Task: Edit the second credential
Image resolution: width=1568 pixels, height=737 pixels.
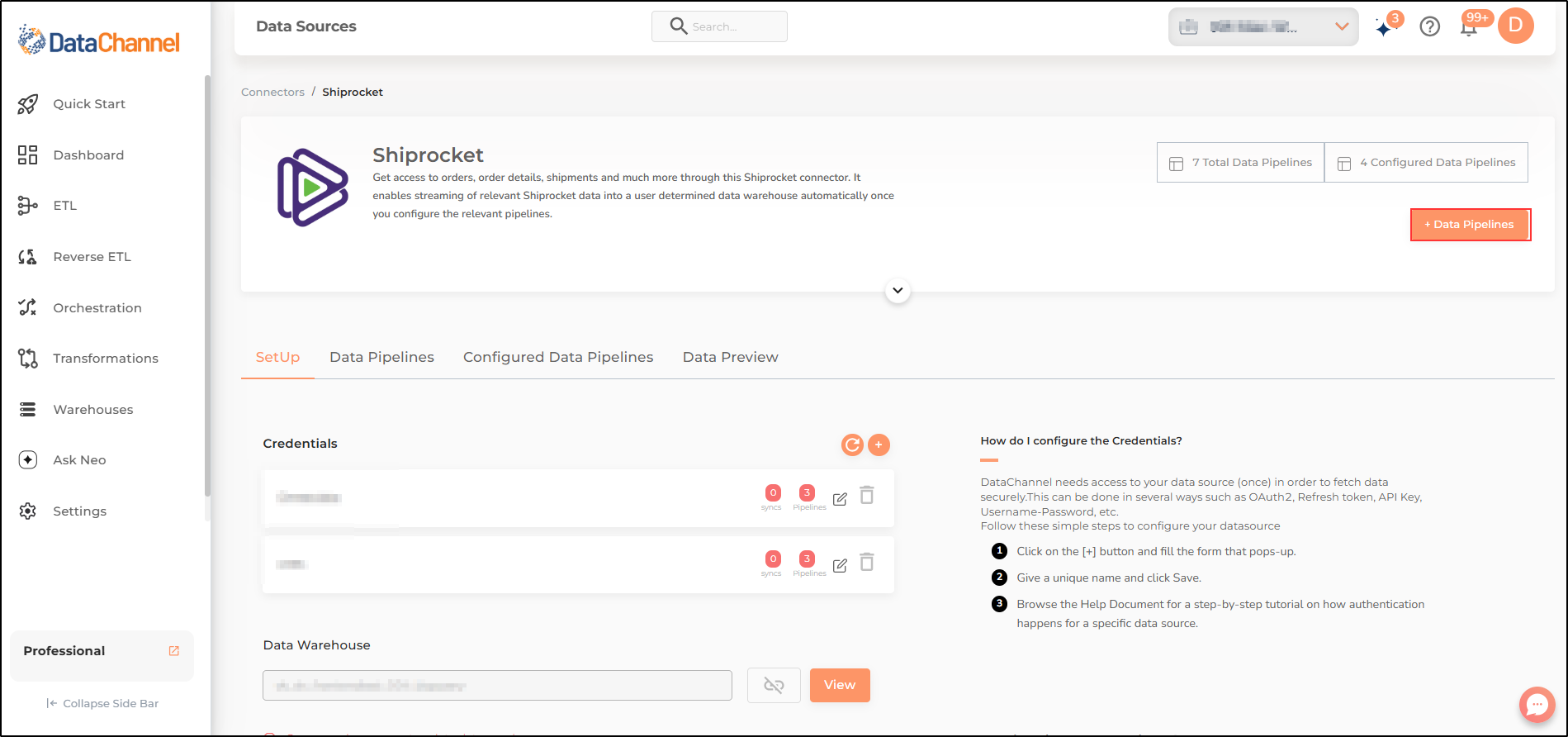Action: pyautogui.click(x=840, y=566)
